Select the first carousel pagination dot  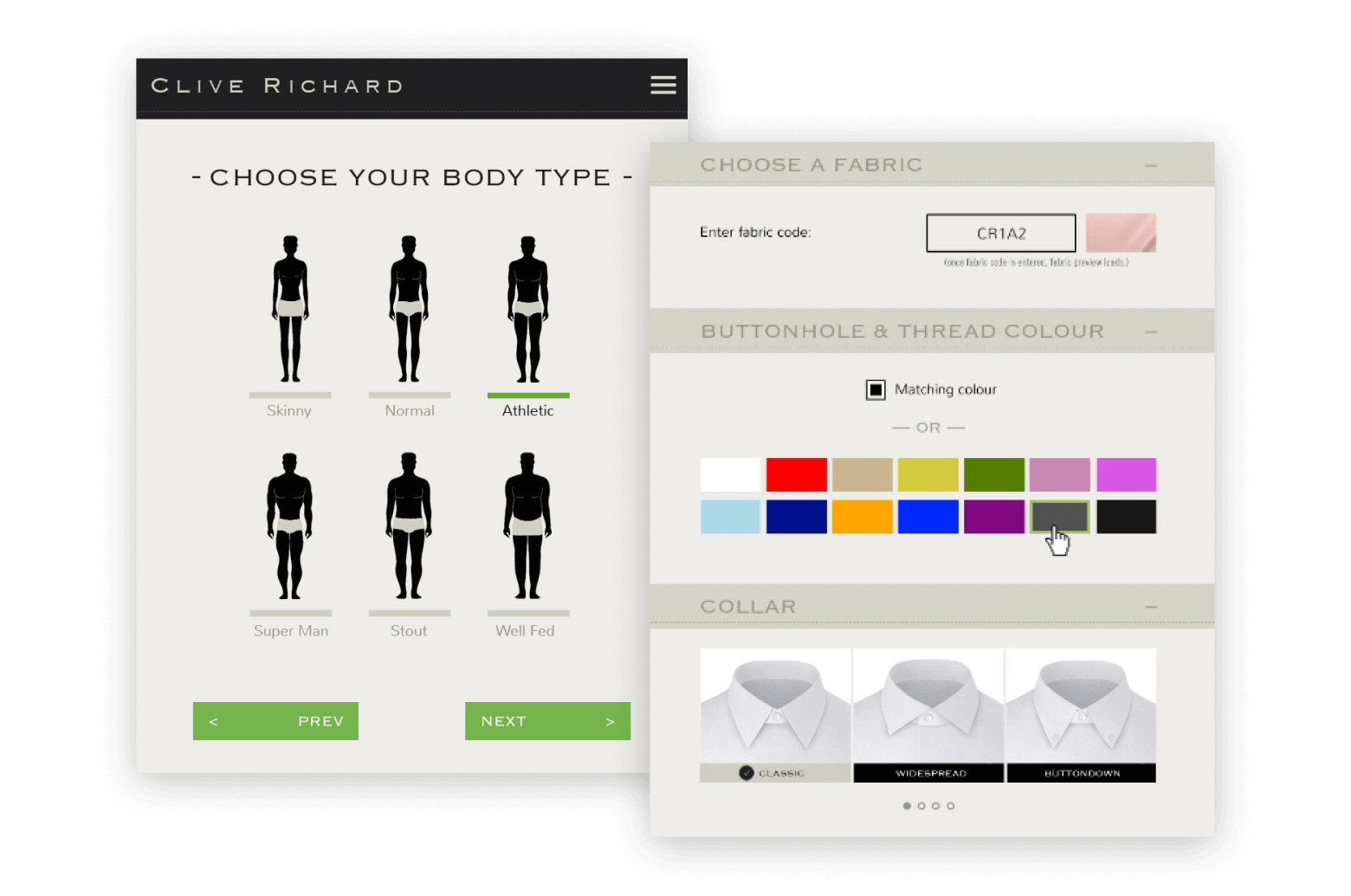point(907,806)
